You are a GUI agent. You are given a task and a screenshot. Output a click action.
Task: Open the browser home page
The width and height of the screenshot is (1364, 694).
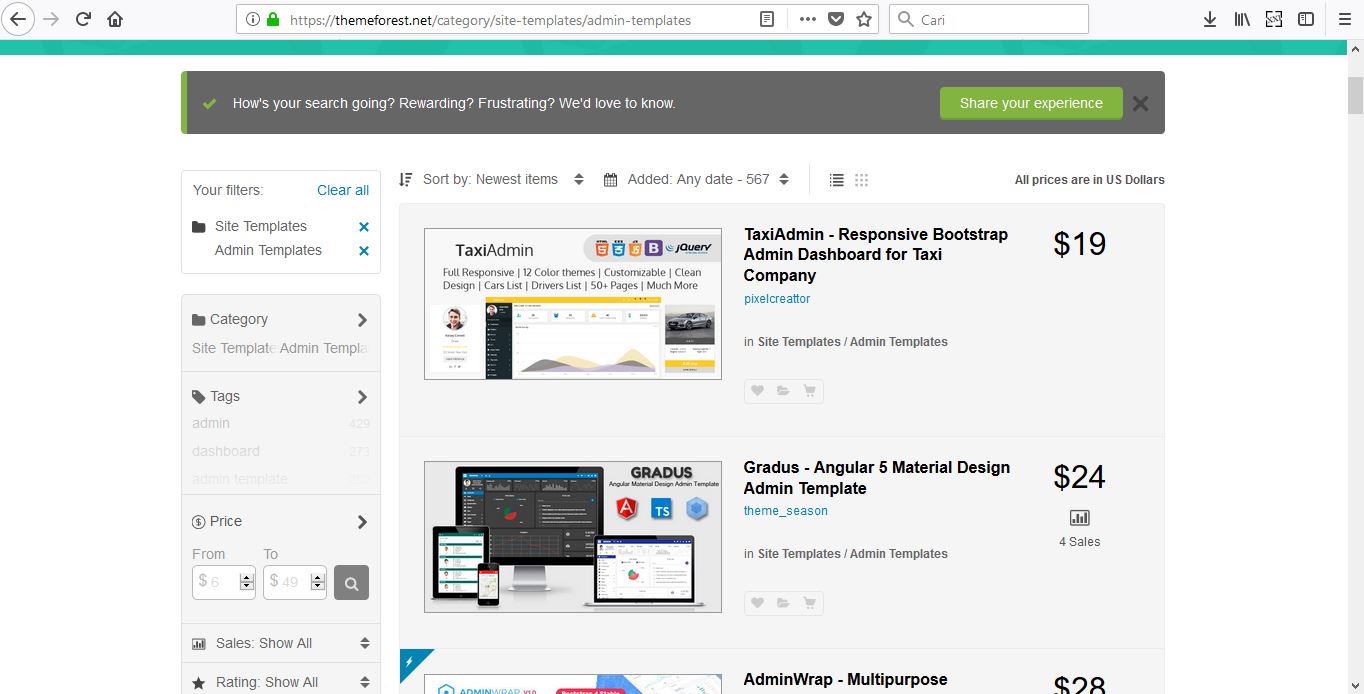(x=115, y=19)
